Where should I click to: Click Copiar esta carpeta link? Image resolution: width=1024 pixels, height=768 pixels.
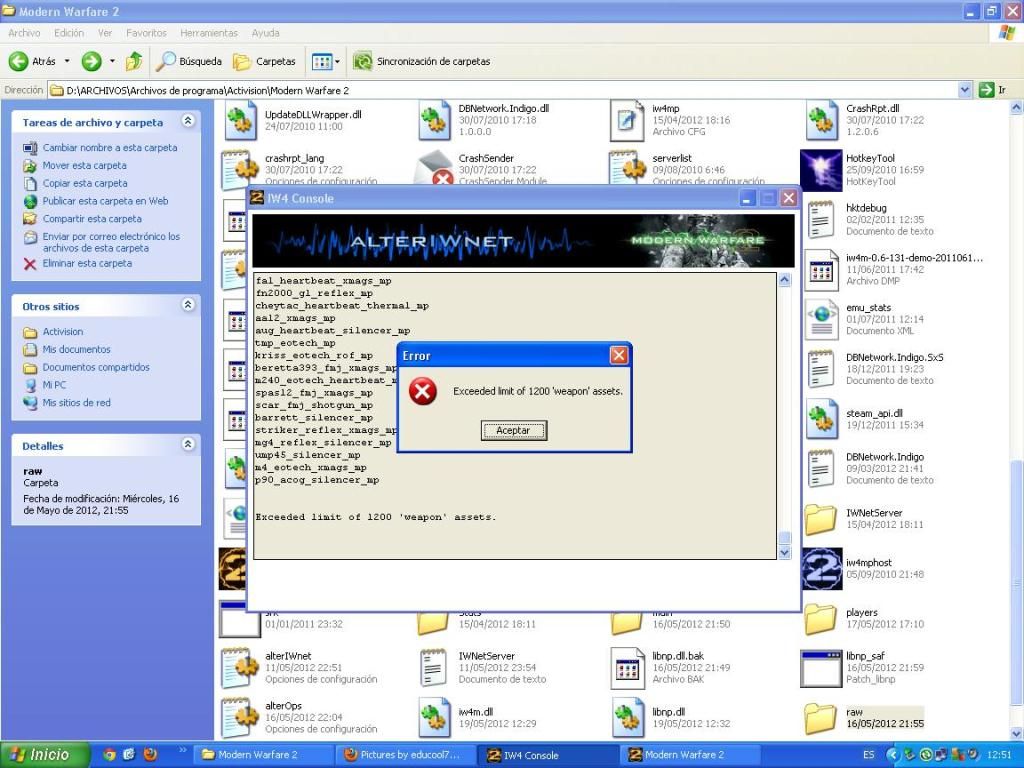click(x=85, y=183)
